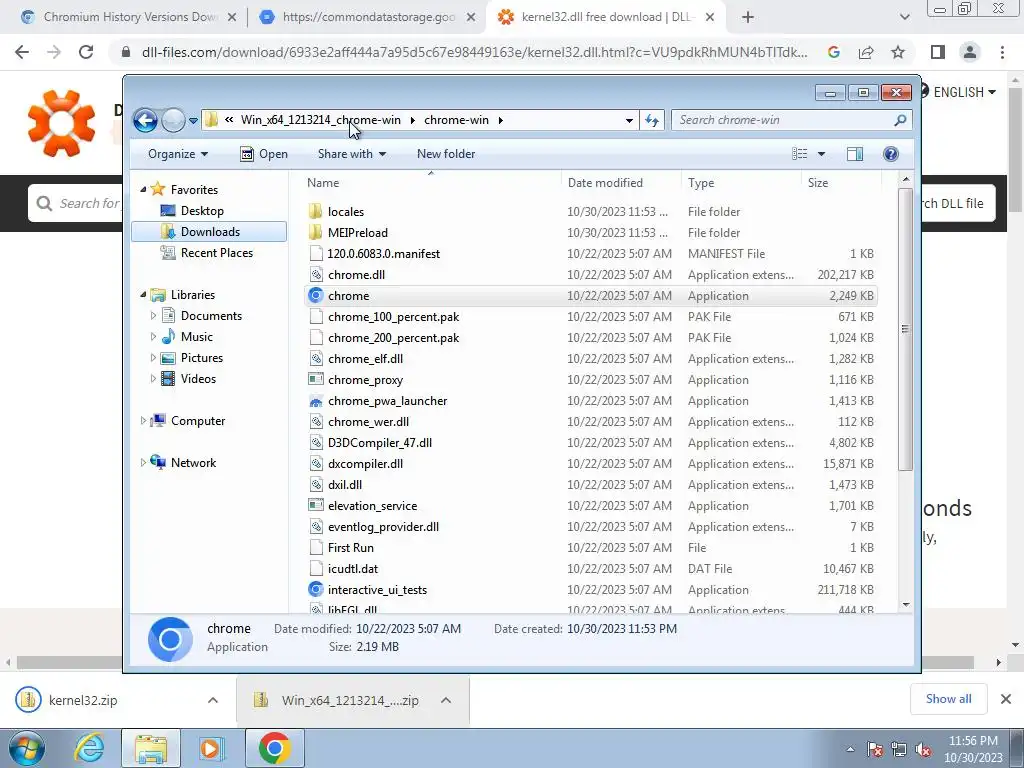Open the Share with menu
This screenshot has width=1024, height=768.
351,154
